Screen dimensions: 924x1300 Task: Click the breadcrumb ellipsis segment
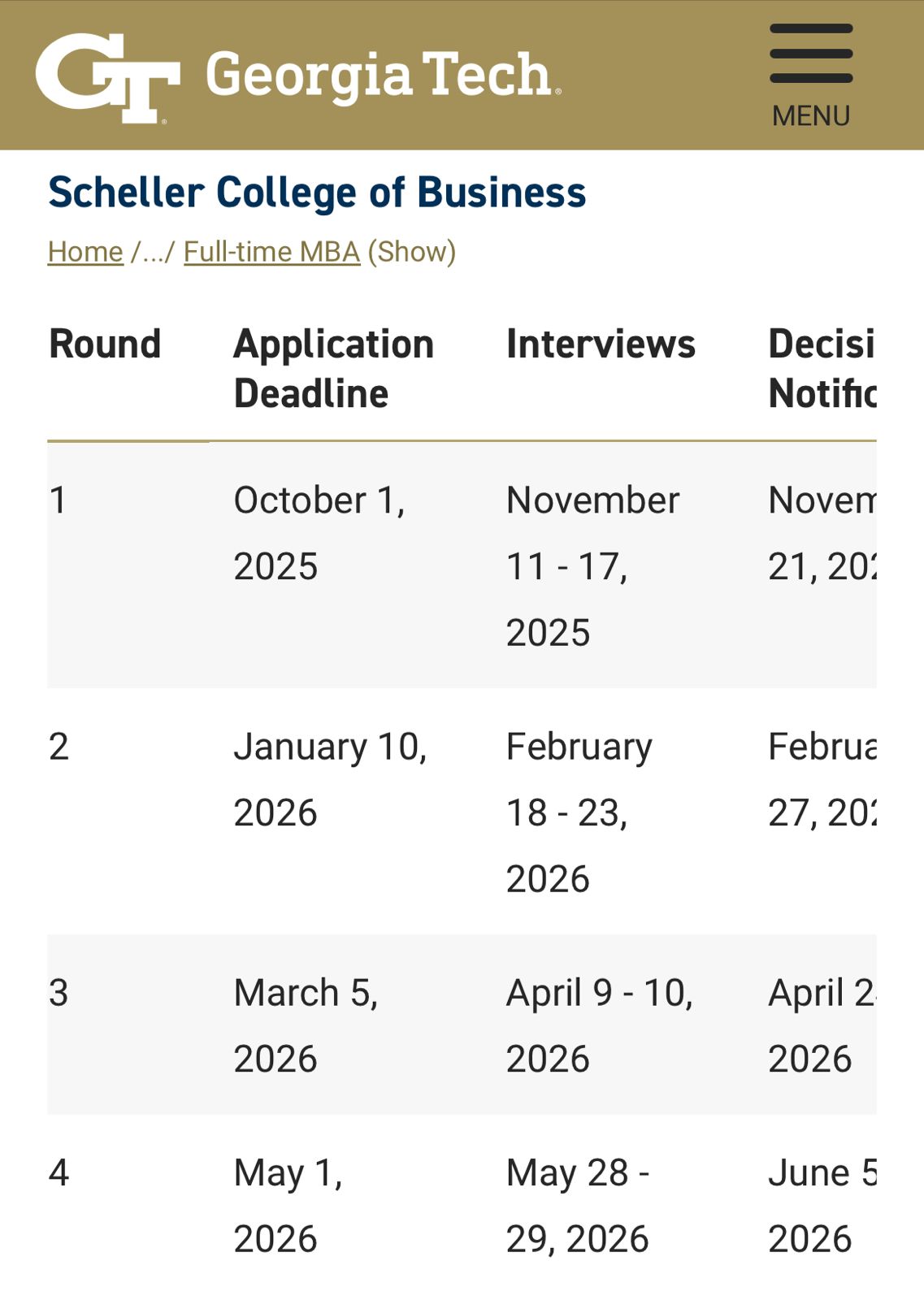point(153,252)
